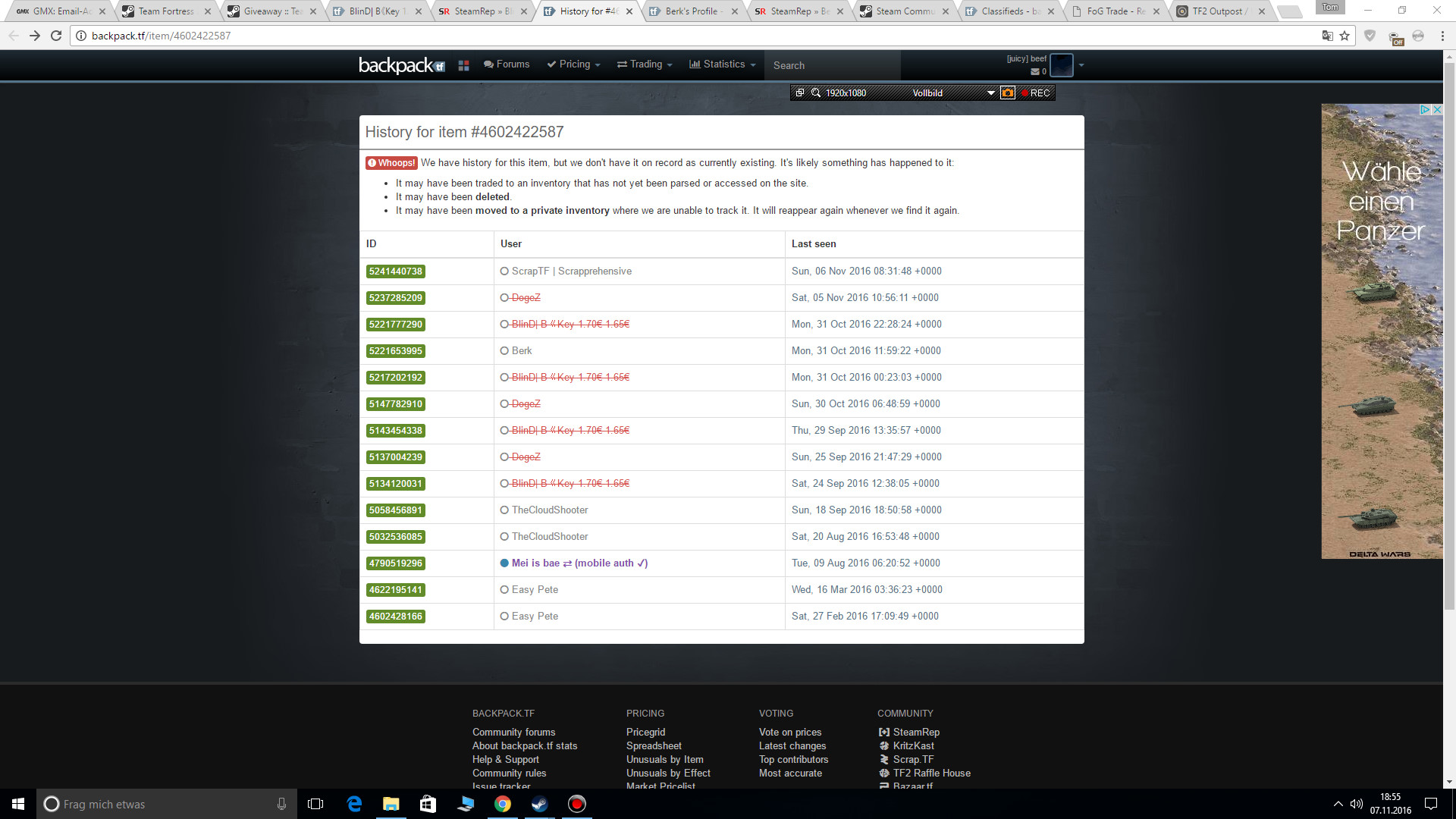Click the recorder screenshot camera icon

[1007, 93]
